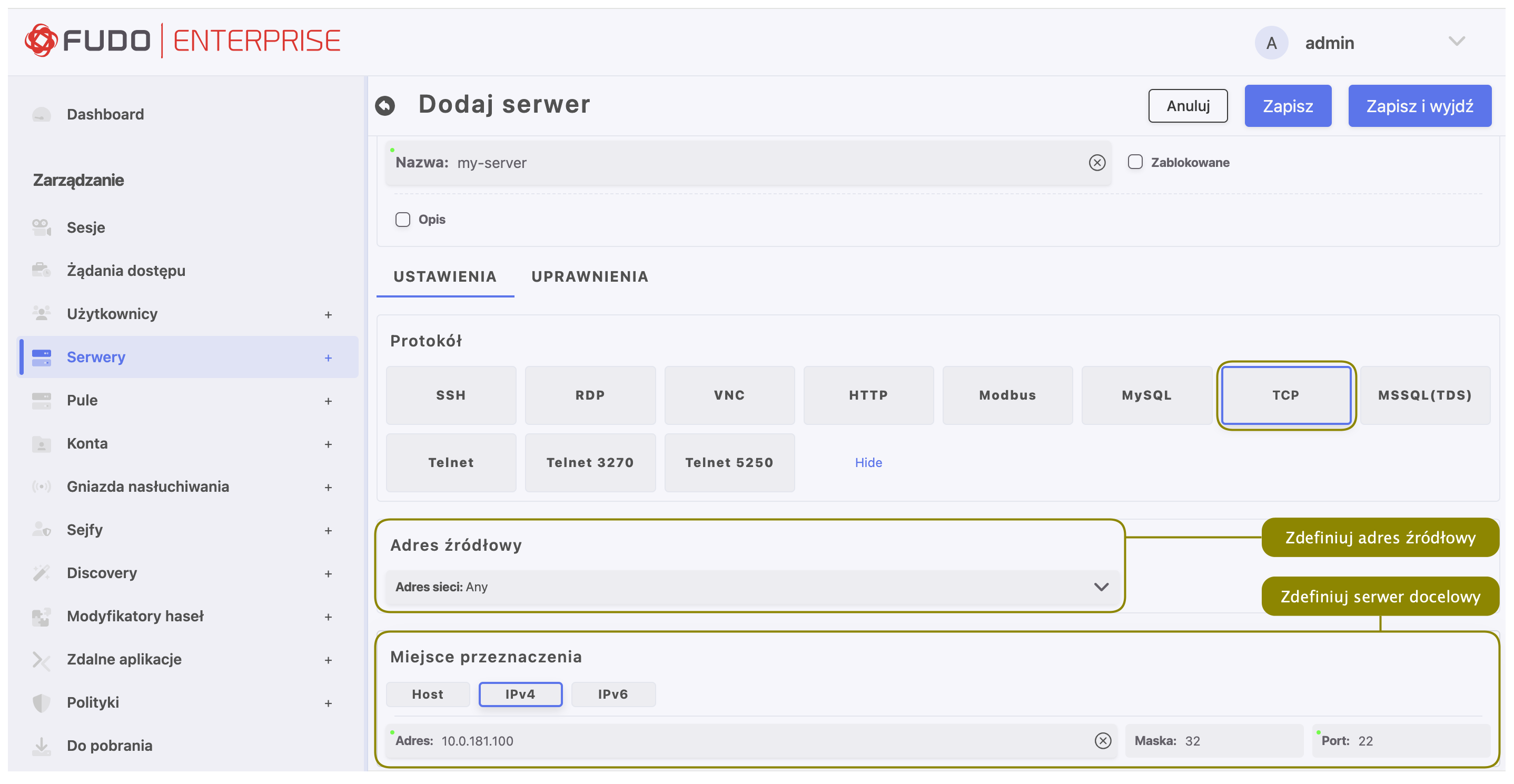Select the RDP protocol
Viewport: 1514px width, 784px height.
point(590,395)
